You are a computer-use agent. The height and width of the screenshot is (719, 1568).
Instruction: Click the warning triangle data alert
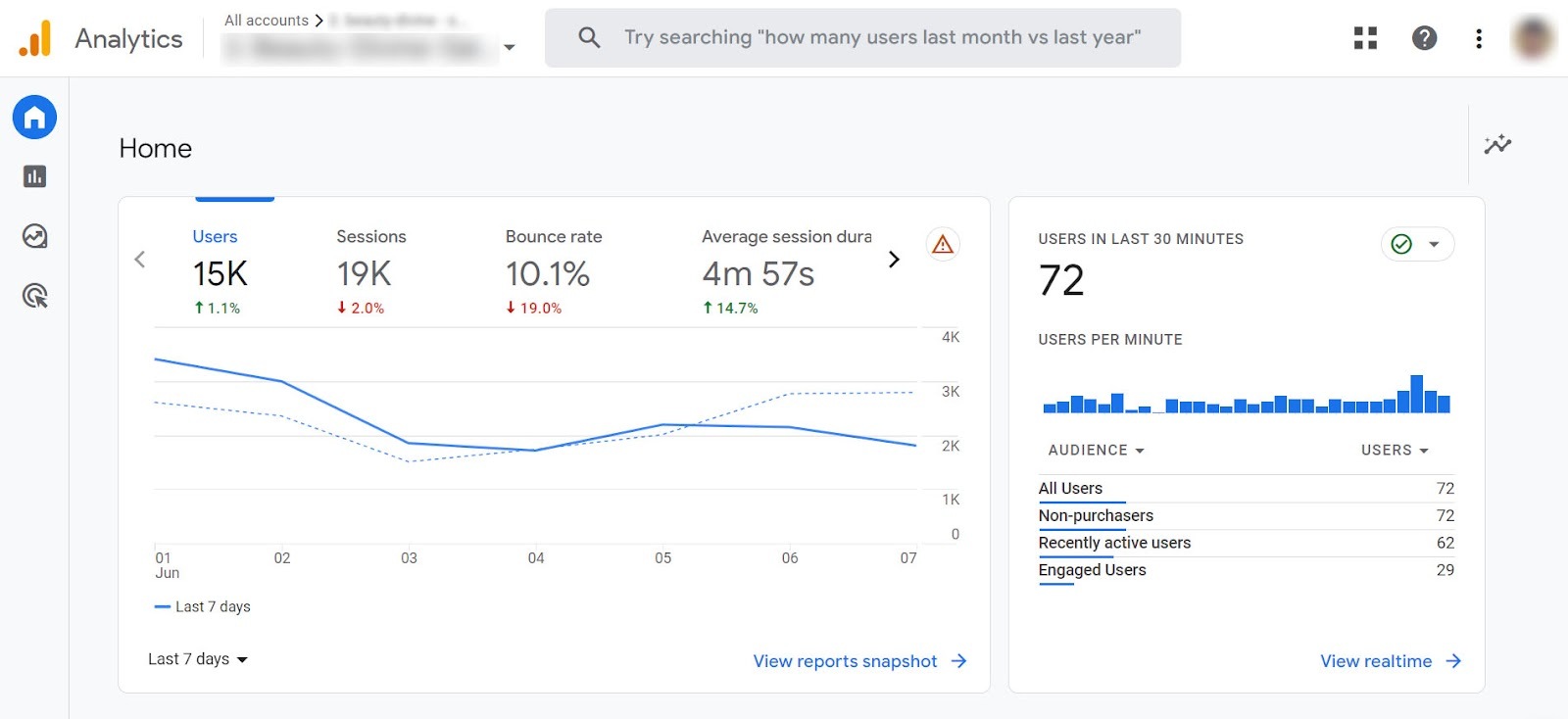coord(943,244)
